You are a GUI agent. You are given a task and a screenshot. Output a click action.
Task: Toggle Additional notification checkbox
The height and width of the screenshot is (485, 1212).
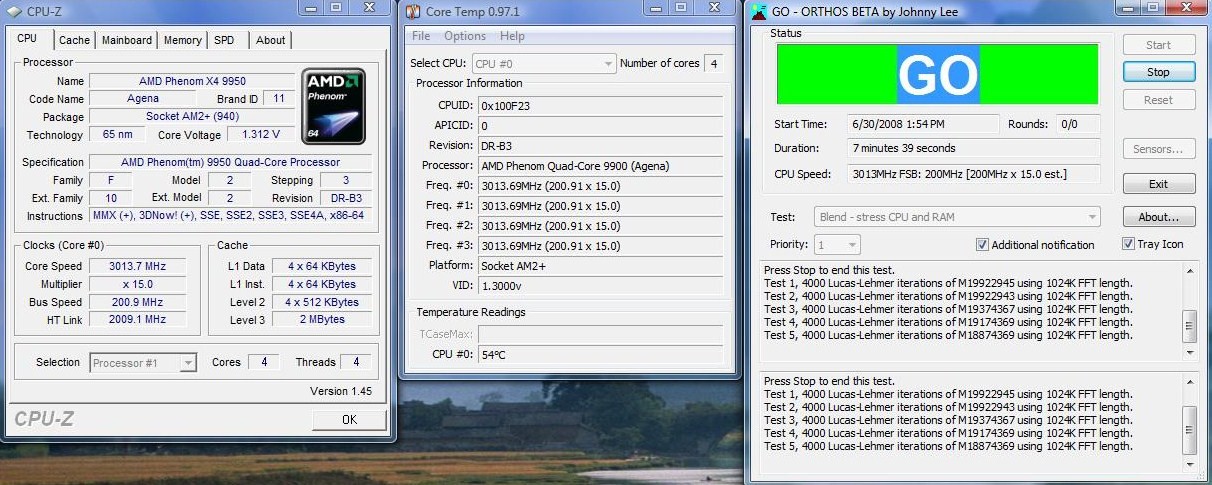(982, 245)
